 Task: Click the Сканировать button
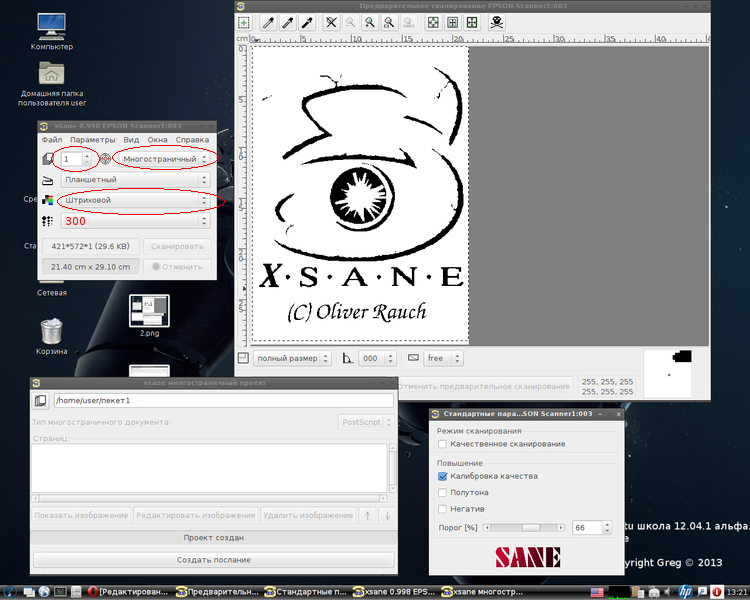(x=177, y=246)
